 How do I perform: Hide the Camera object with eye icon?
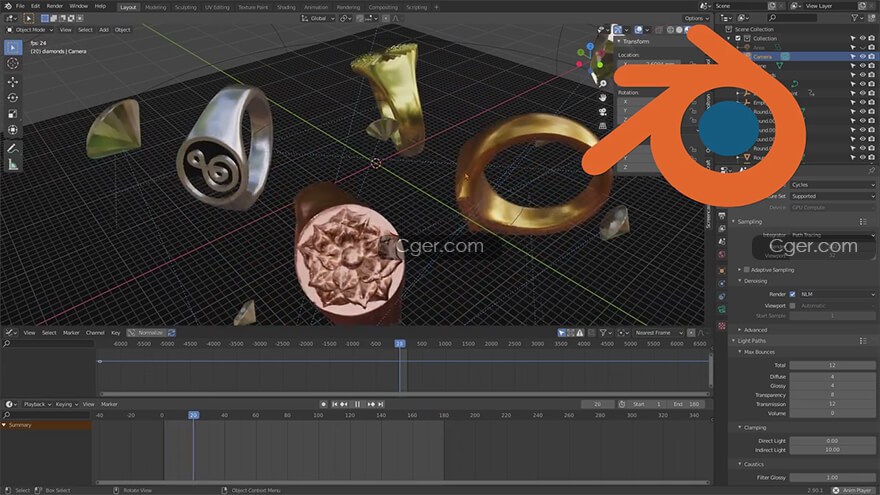coord(863,57)
